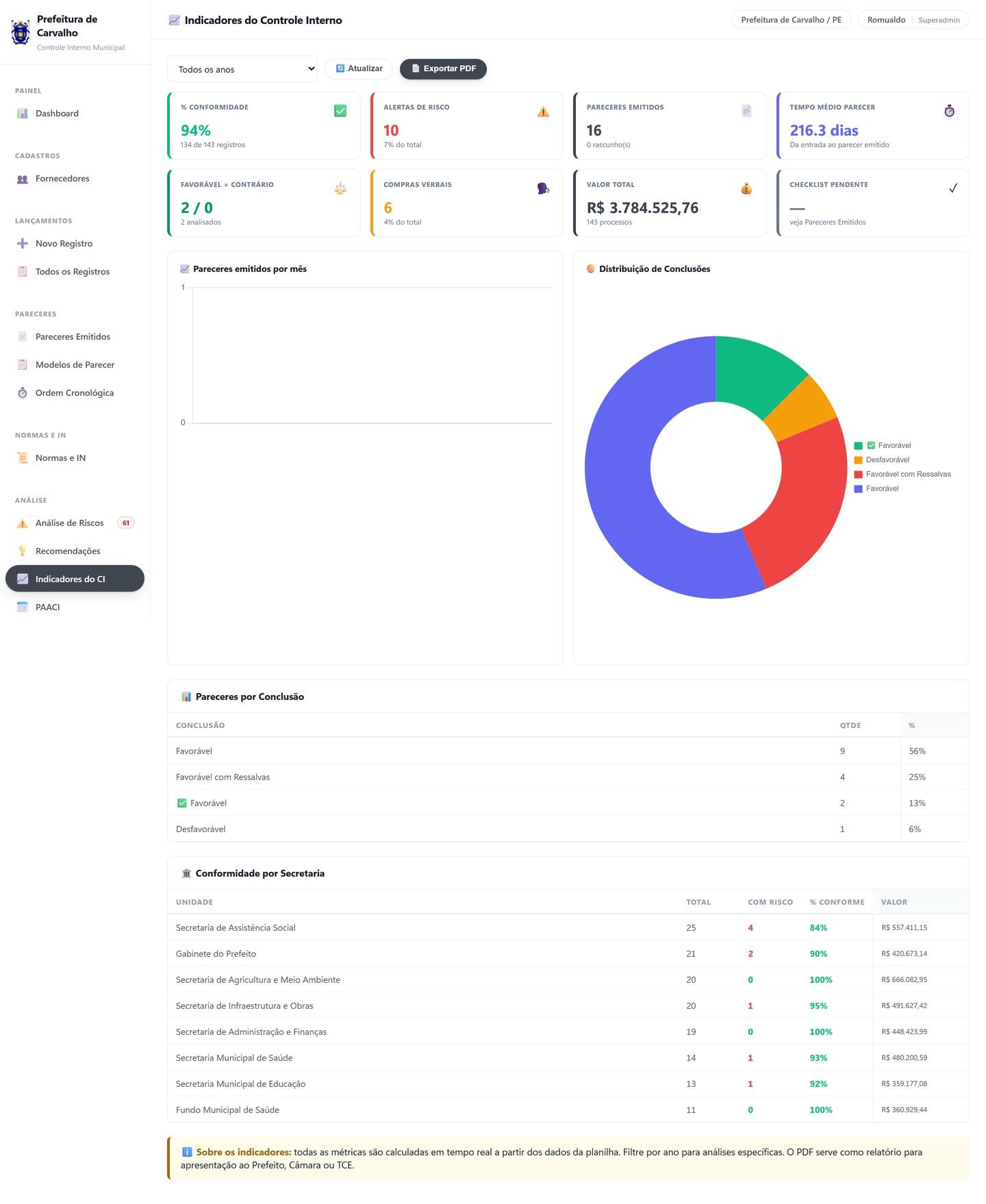The image size is (986, 1204).
Task: Open Prefeitura de Carvalho / PE selector
Action: (x=791, y=20)
